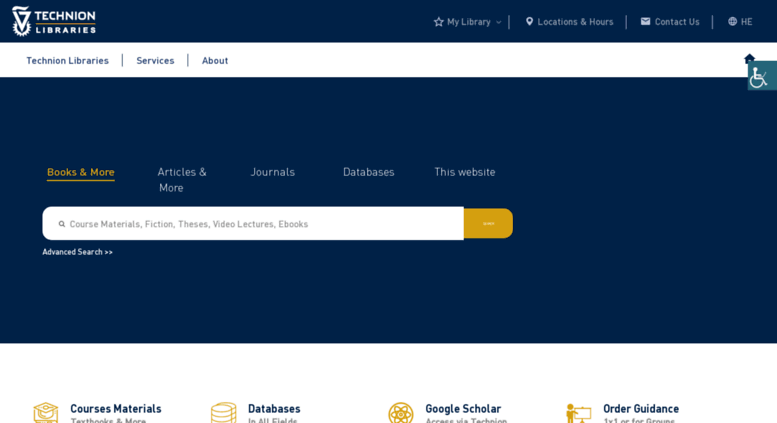The height and width of the screenshot is (423, 777).
Task: Focus the course materials search field
Action: (253, 223)
